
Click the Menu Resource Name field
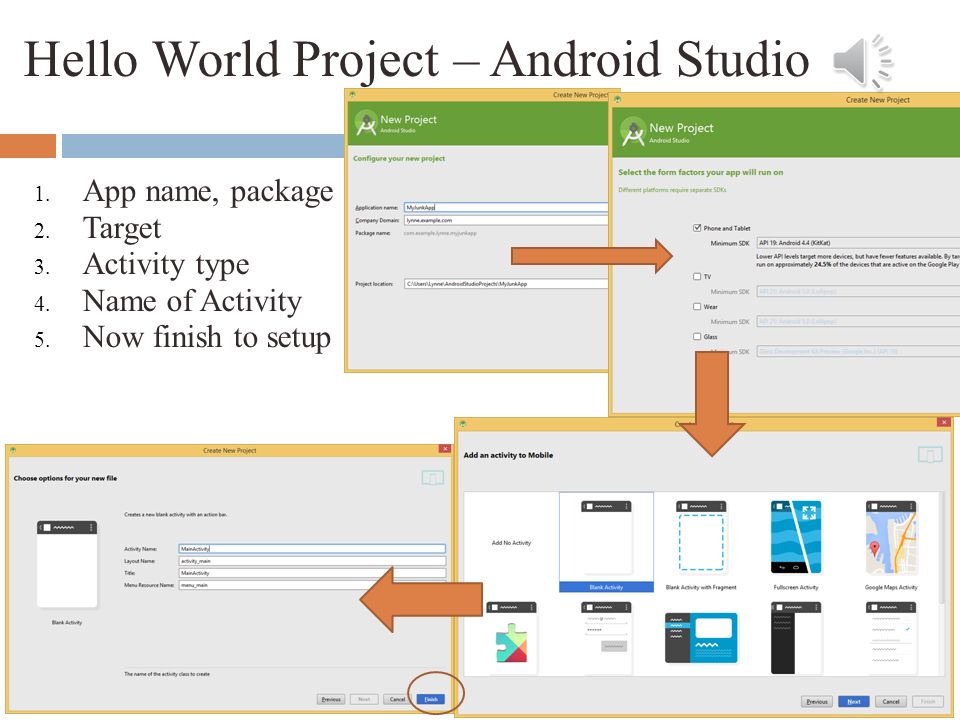[x=312, y=585]
